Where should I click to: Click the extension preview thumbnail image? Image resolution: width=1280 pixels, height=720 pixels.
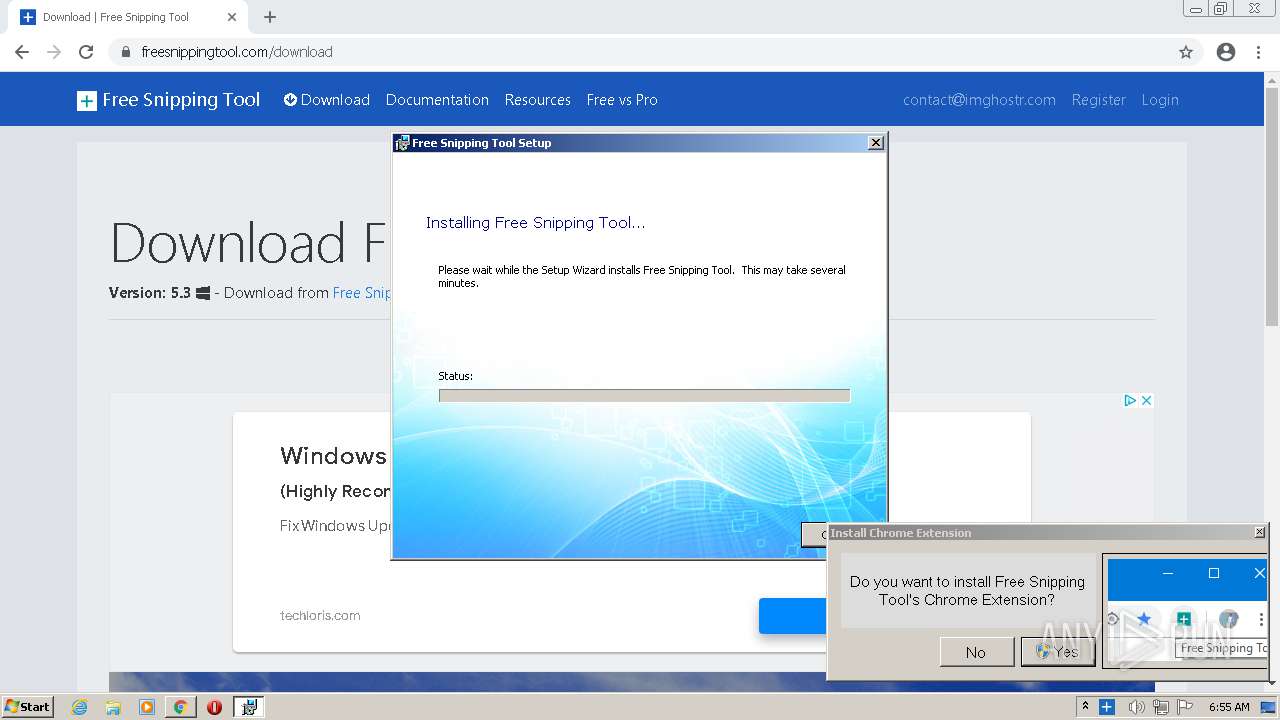(1187, 611)
